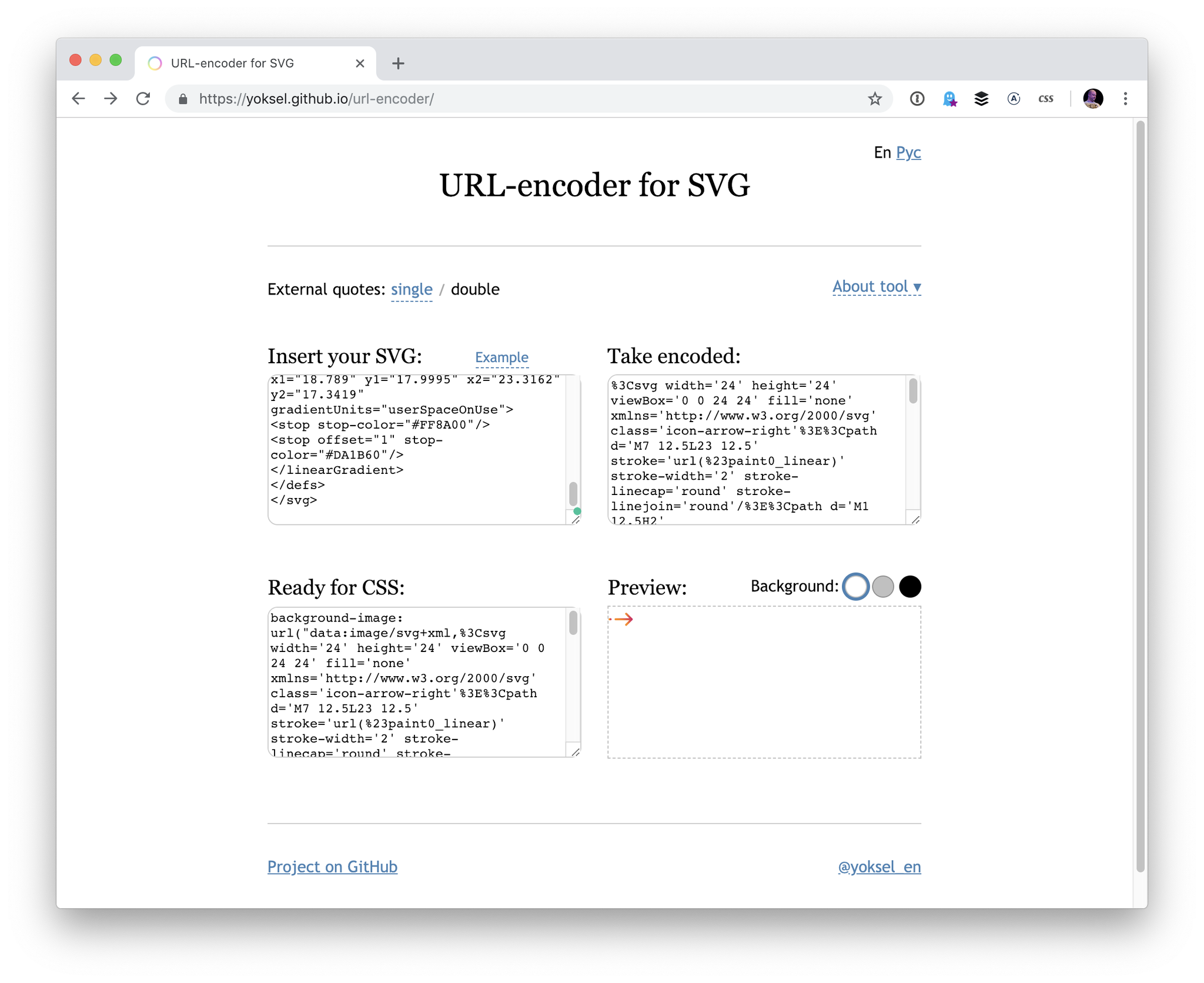
Task: Close the URL-encoder for SVG tab
Action: [360, 63]
